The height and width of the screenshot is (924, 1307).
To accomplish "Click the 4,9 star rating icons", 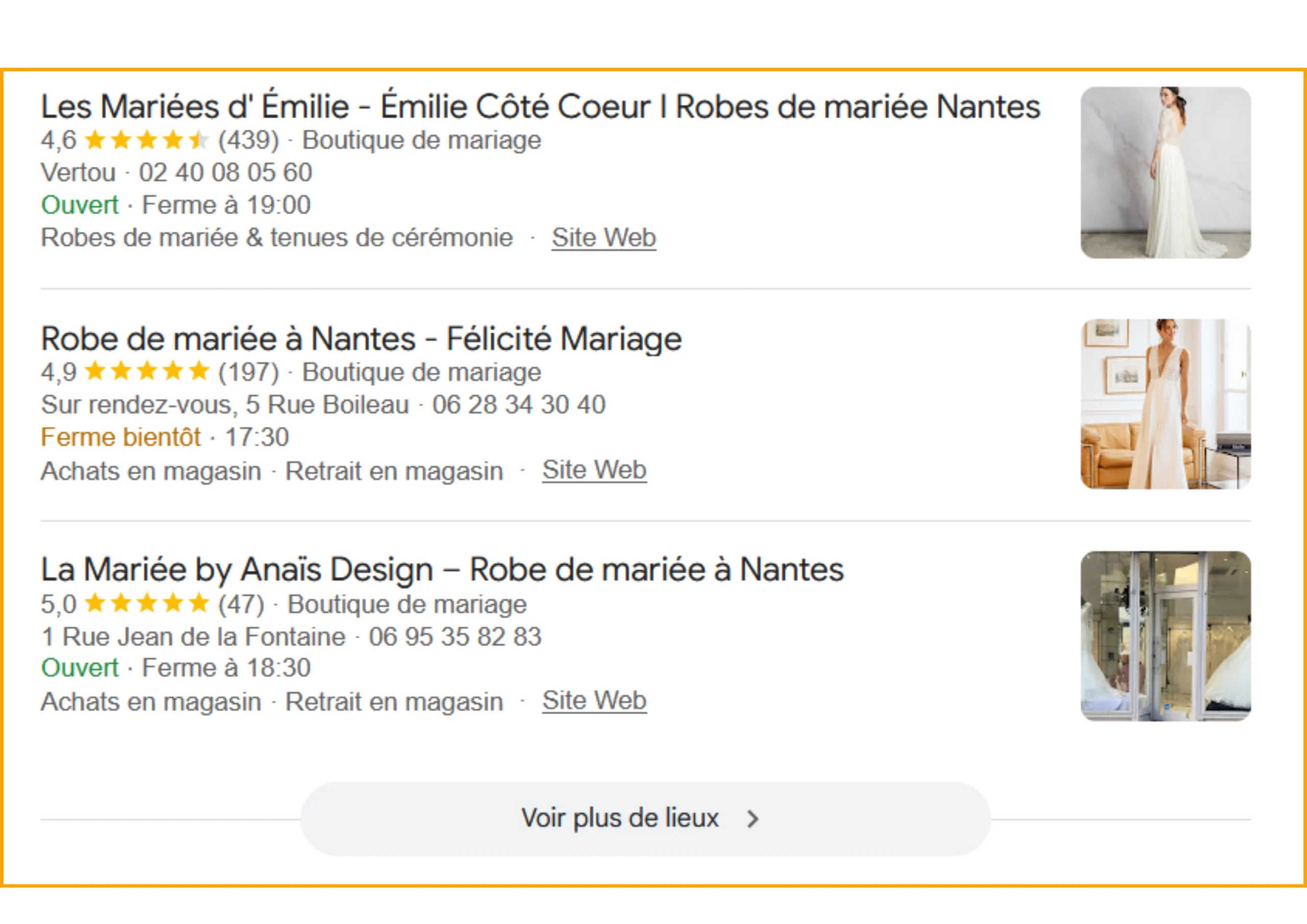I will 147,372.
